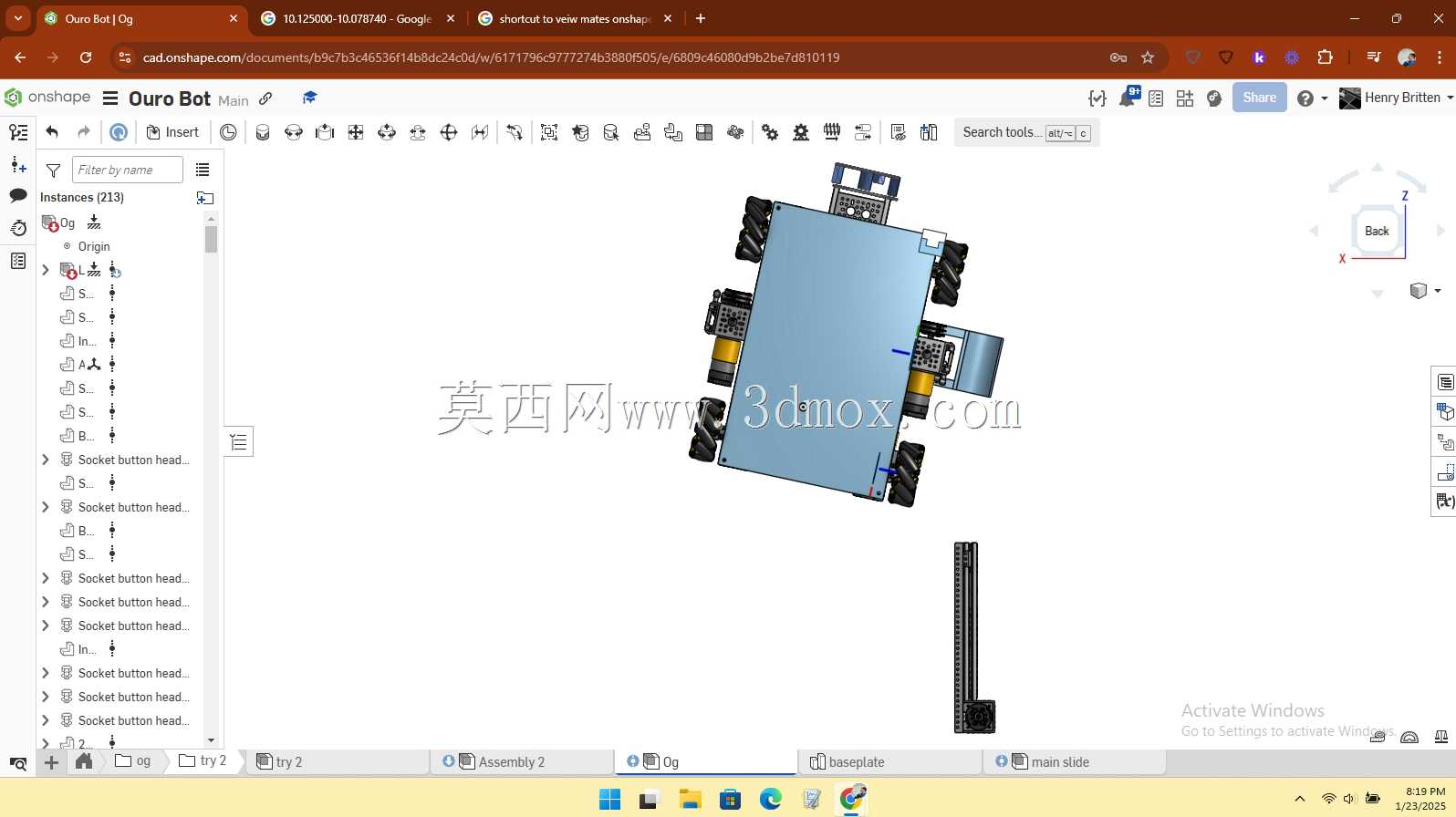Open the Windows Start menu
The width and height of the screenshot is (1456, 817).
pyautogui.click(x=609, y=800)
